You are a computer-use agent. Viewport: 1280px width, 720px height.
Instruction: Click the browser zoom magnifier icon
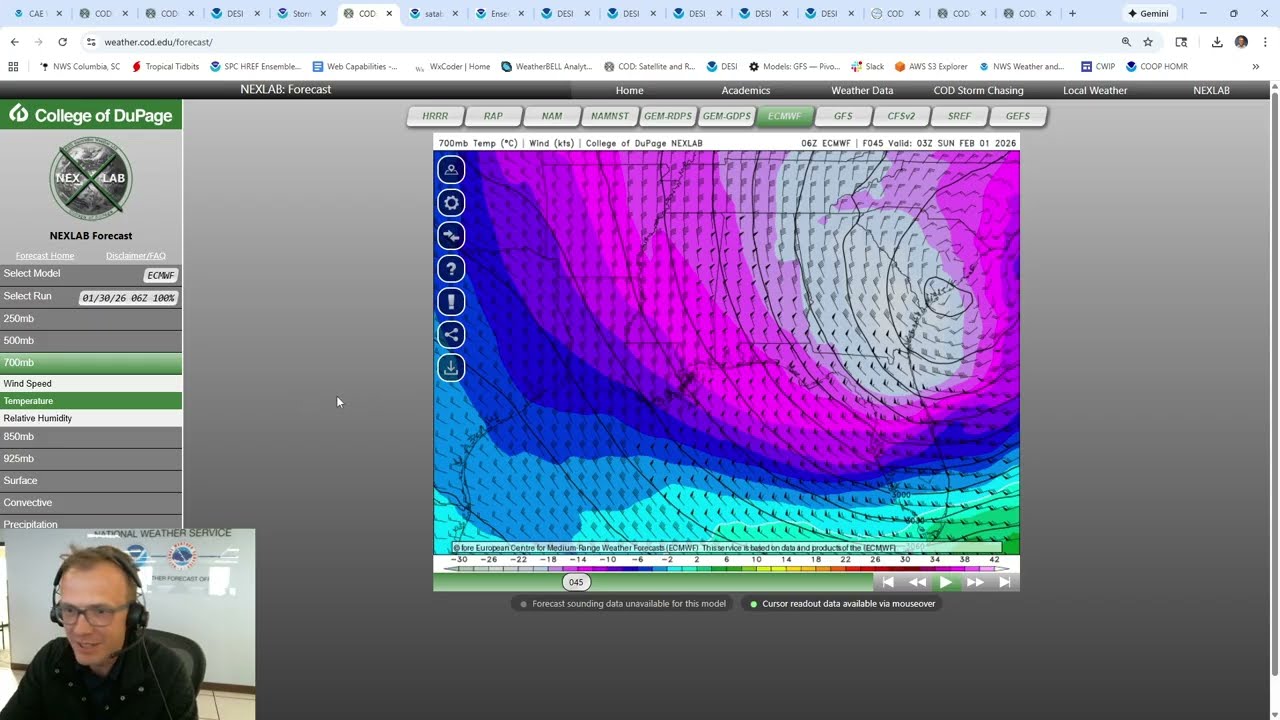point(1126,42)
